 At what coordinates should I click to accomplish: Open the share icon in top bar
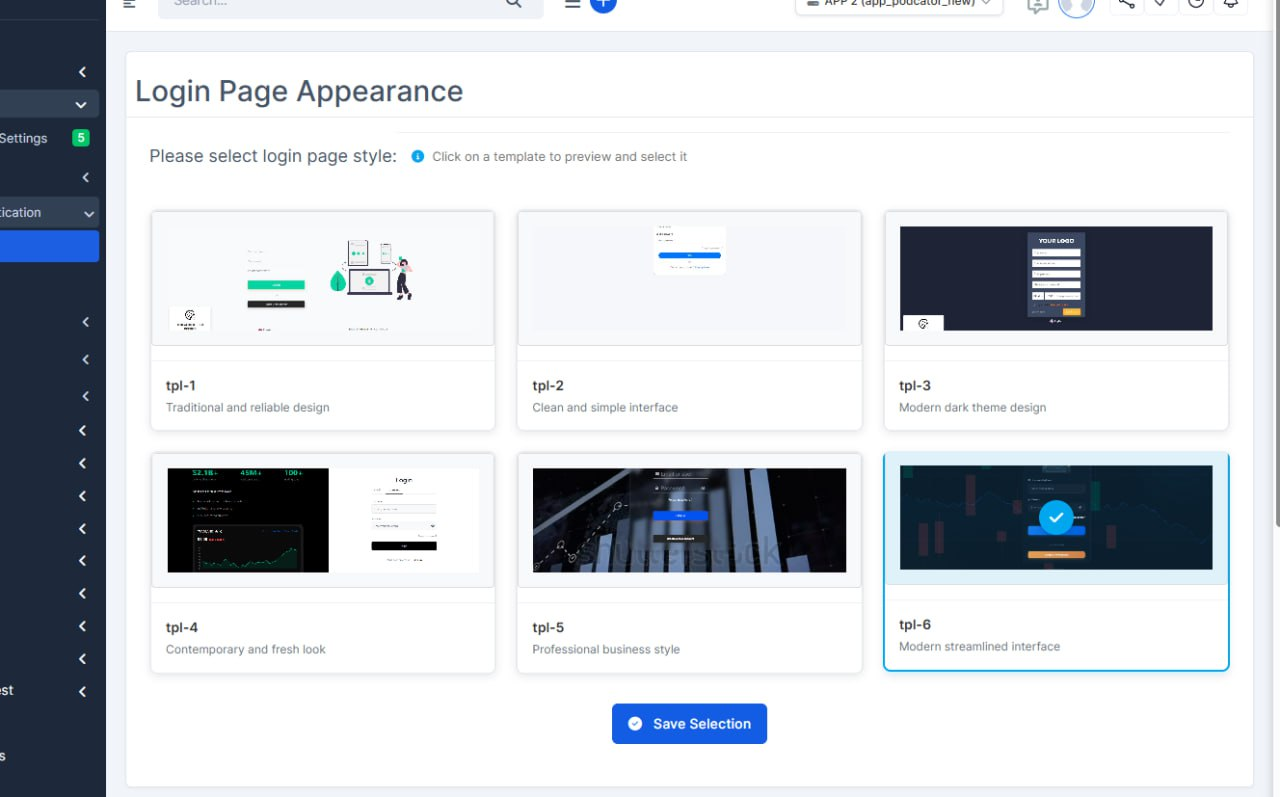pos(1126,4)
